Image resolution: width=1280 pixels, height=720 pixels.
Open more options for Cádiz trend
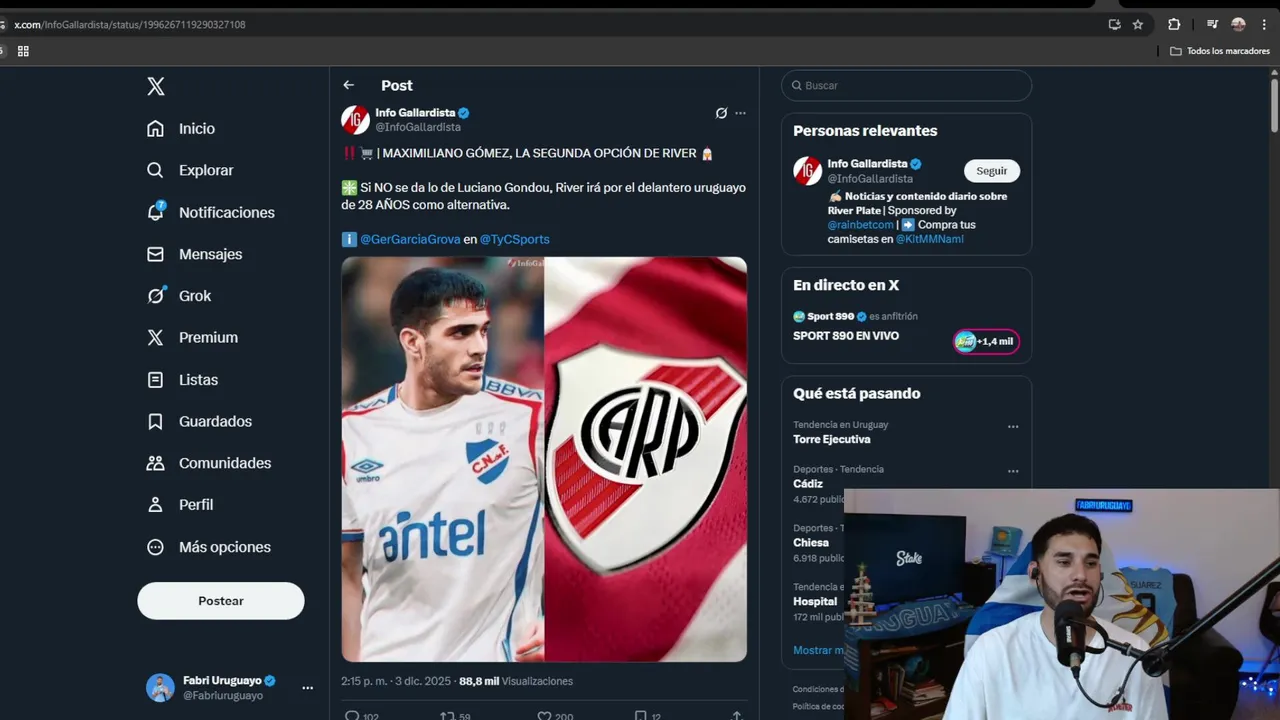pyautogui.click(x=1013, y=471)
